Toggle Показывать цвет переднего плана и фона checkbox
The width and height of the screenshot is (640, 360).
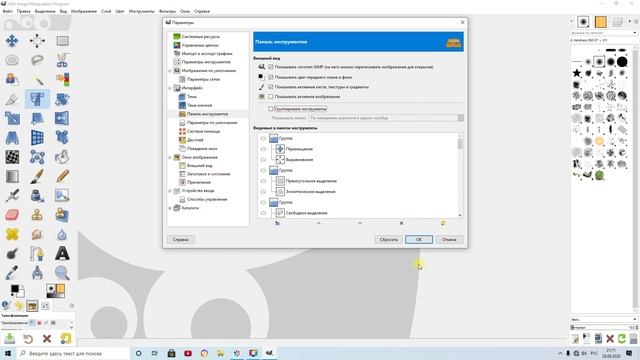pyautogui.click(x=271, y=77)
